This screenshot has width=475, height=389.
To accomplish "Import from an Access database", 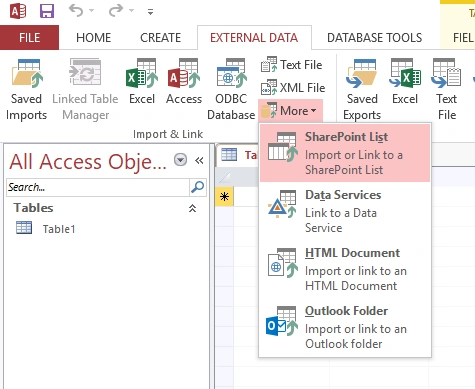I will 184,82.
